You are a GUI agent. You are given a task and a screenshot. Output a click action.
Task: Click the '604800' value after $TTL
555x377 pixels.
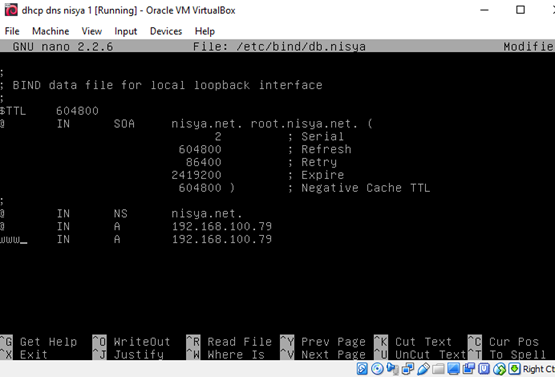77,111
